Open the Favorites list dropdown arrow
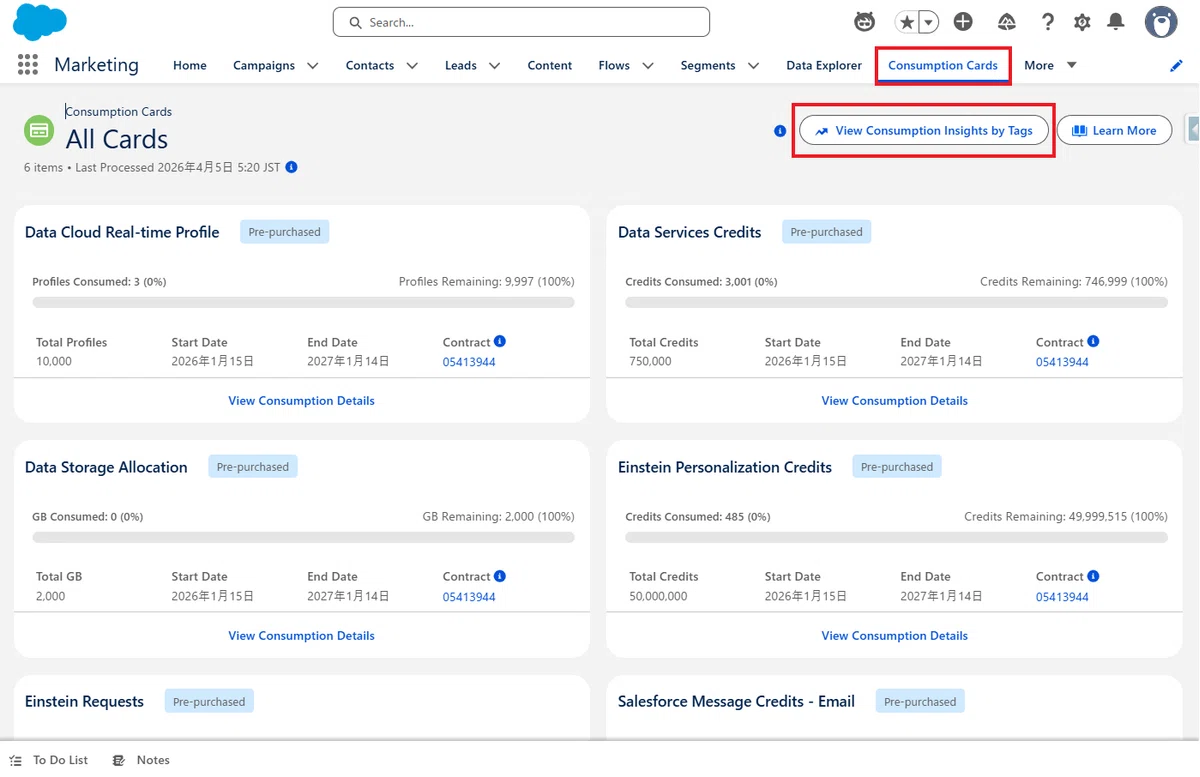 (929, 22)
